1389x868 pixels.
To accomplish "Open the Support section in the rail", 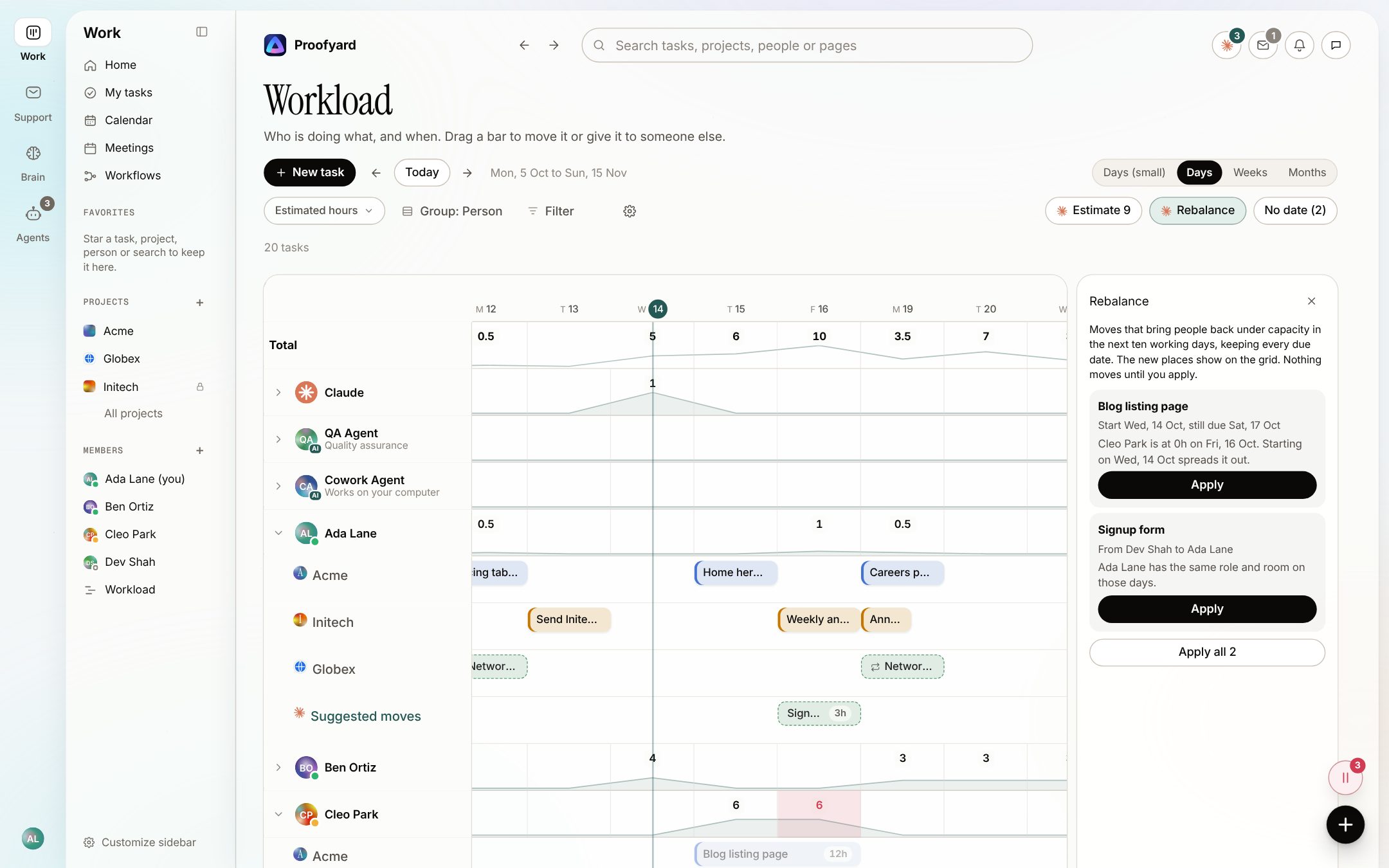I will click(33, 103).
